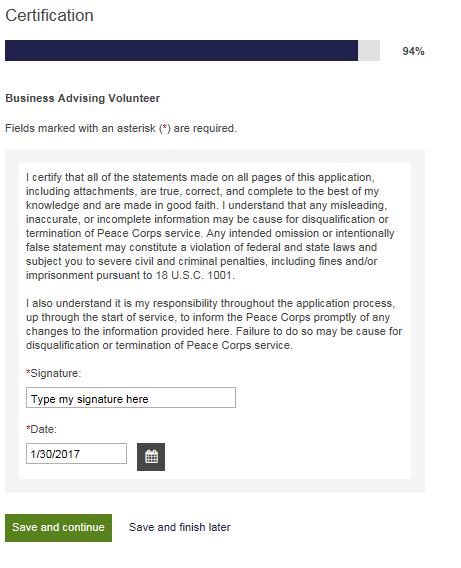Click the Signature field label
The image size is (461, 568).
56,373
